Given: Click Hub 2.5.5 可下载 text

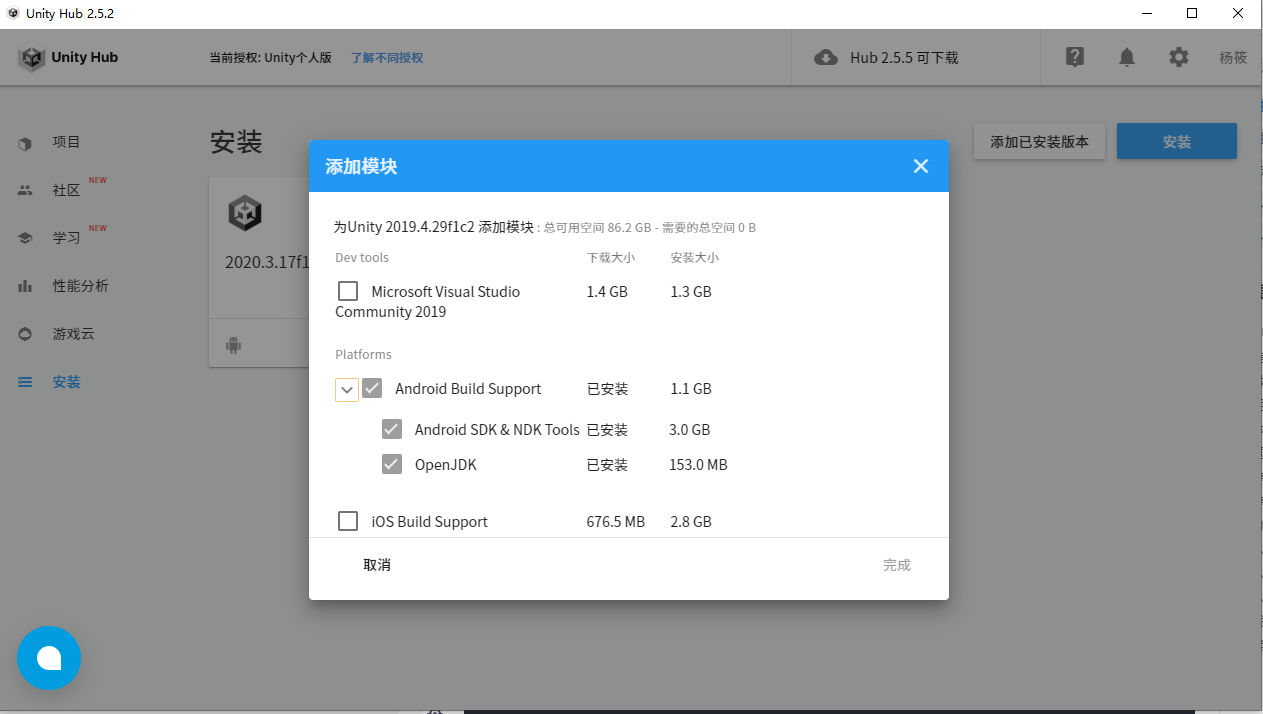Looking at the screenshot, I should [x=904, y=58].
